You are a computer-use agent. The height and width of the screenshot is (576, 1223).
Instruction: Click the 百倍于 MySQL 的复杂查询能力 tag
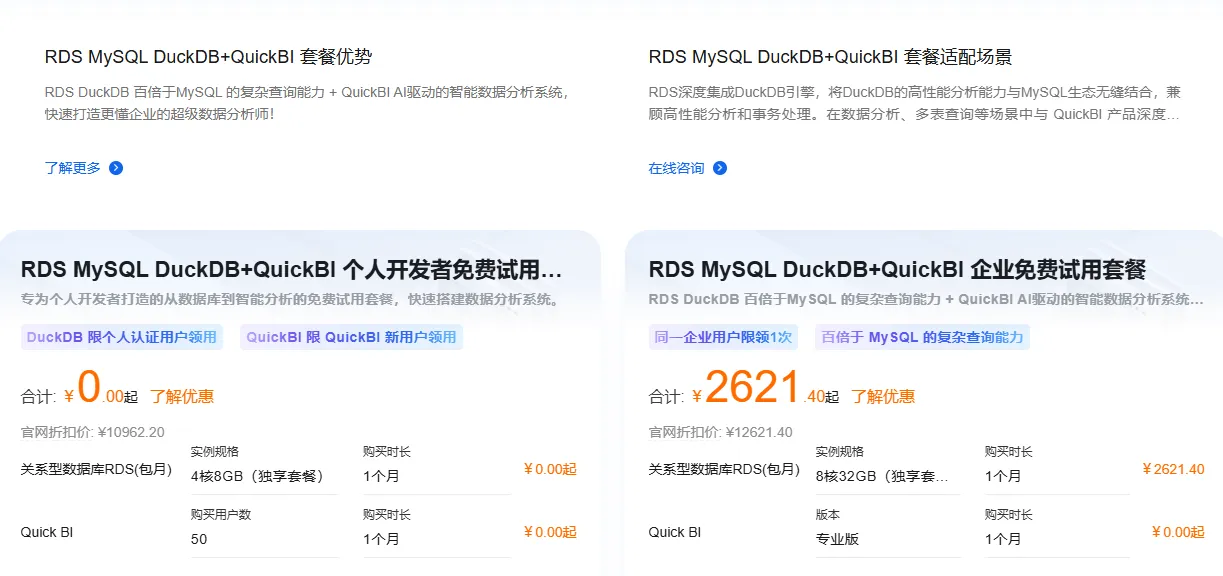tap(922, 337)
